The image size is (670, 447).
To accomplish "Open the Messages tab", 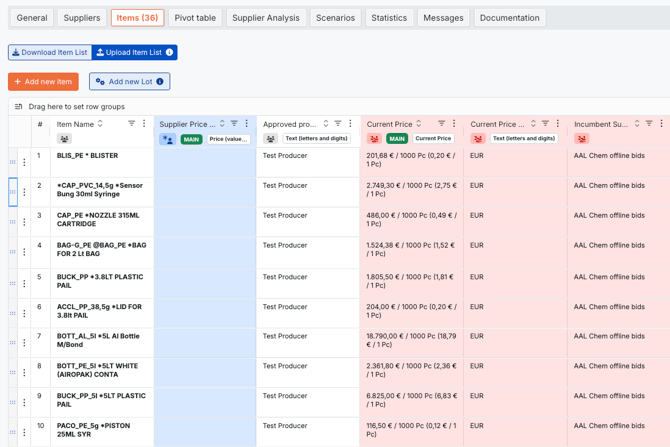I will [x=443, y=18].
